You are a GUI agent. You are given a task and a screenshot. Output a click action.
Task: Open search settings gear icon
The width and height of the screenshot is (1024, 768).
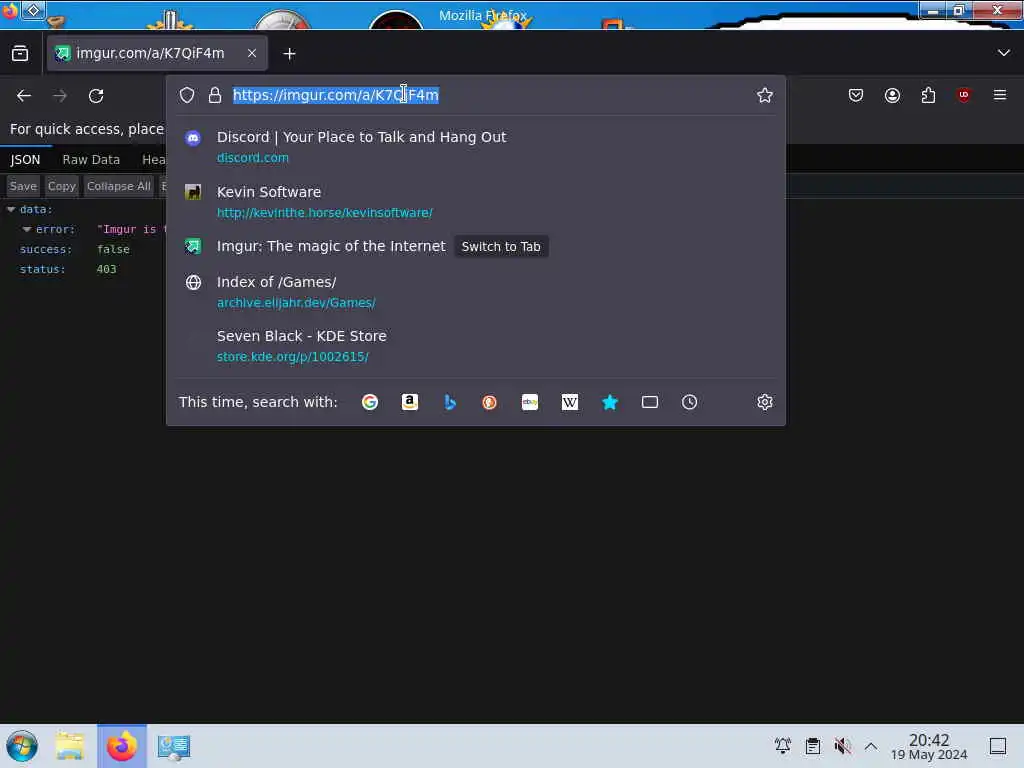pyautogui.click(x=765, y=402)
